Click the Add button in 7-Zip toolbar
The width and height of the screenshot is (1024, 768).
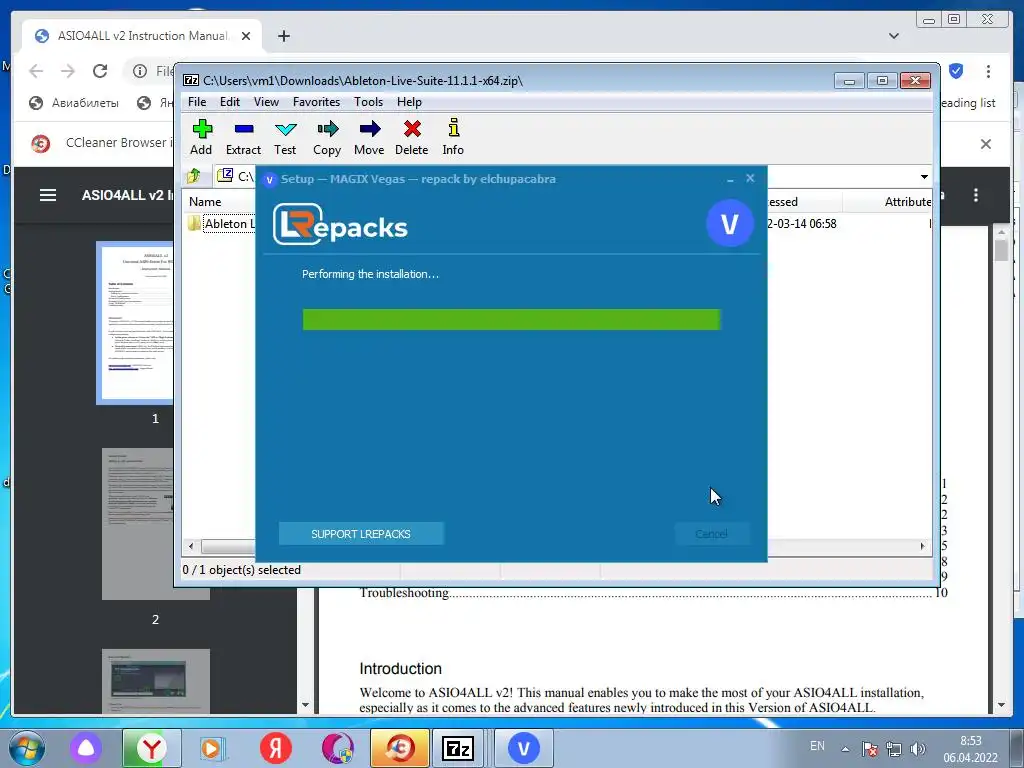click(201, 137)
